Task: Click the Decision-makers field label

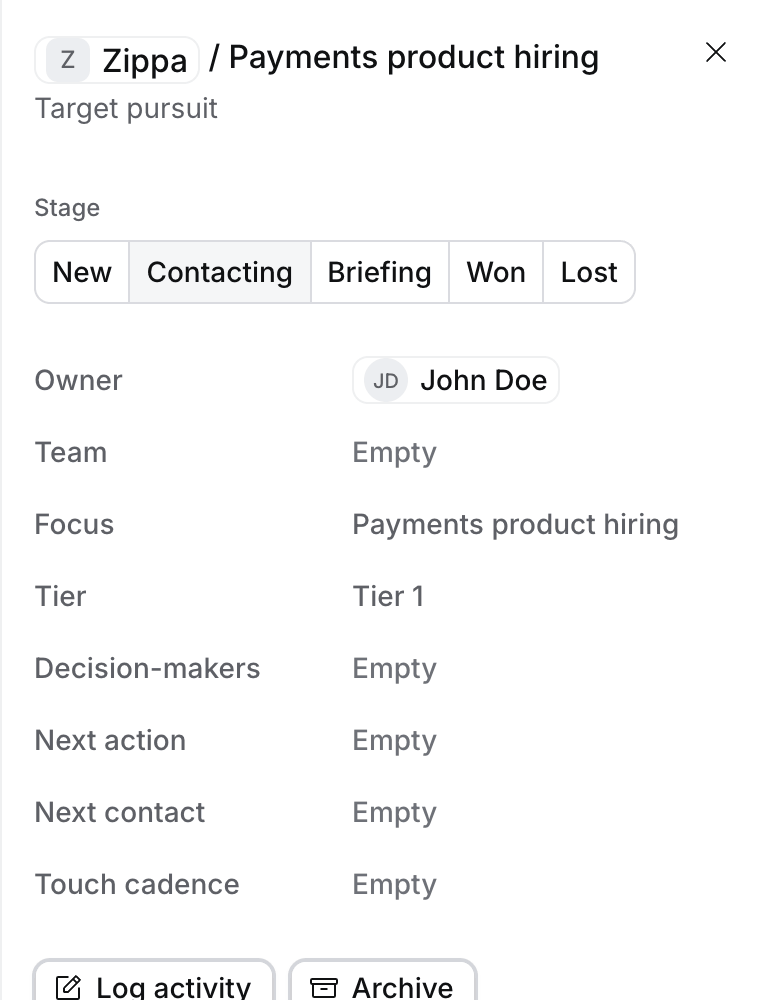Action: point(147,669)
